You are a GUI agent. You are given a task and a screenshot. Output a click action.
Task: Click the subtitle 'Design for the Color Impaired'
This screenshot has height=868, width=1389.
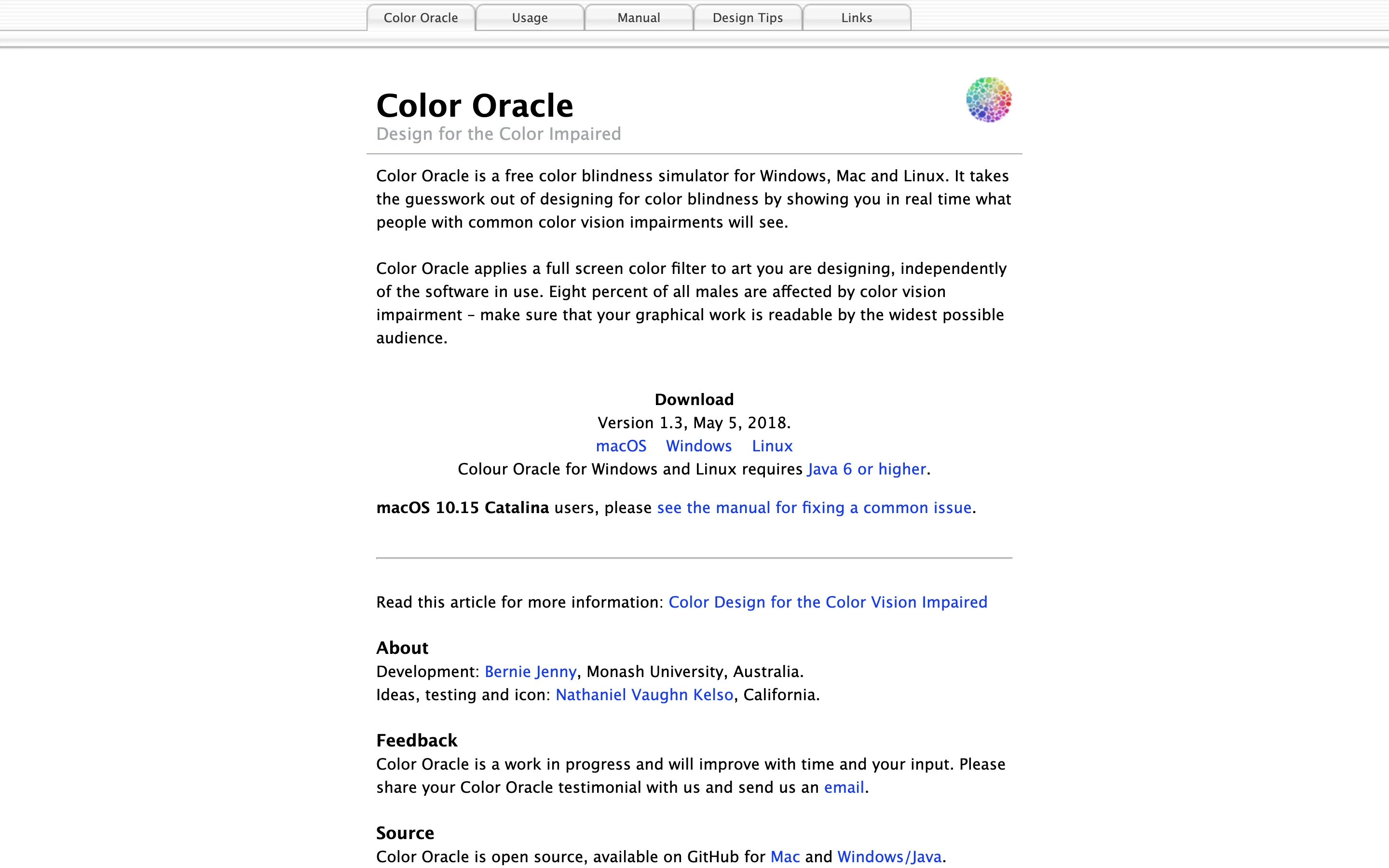coord(498,134)
